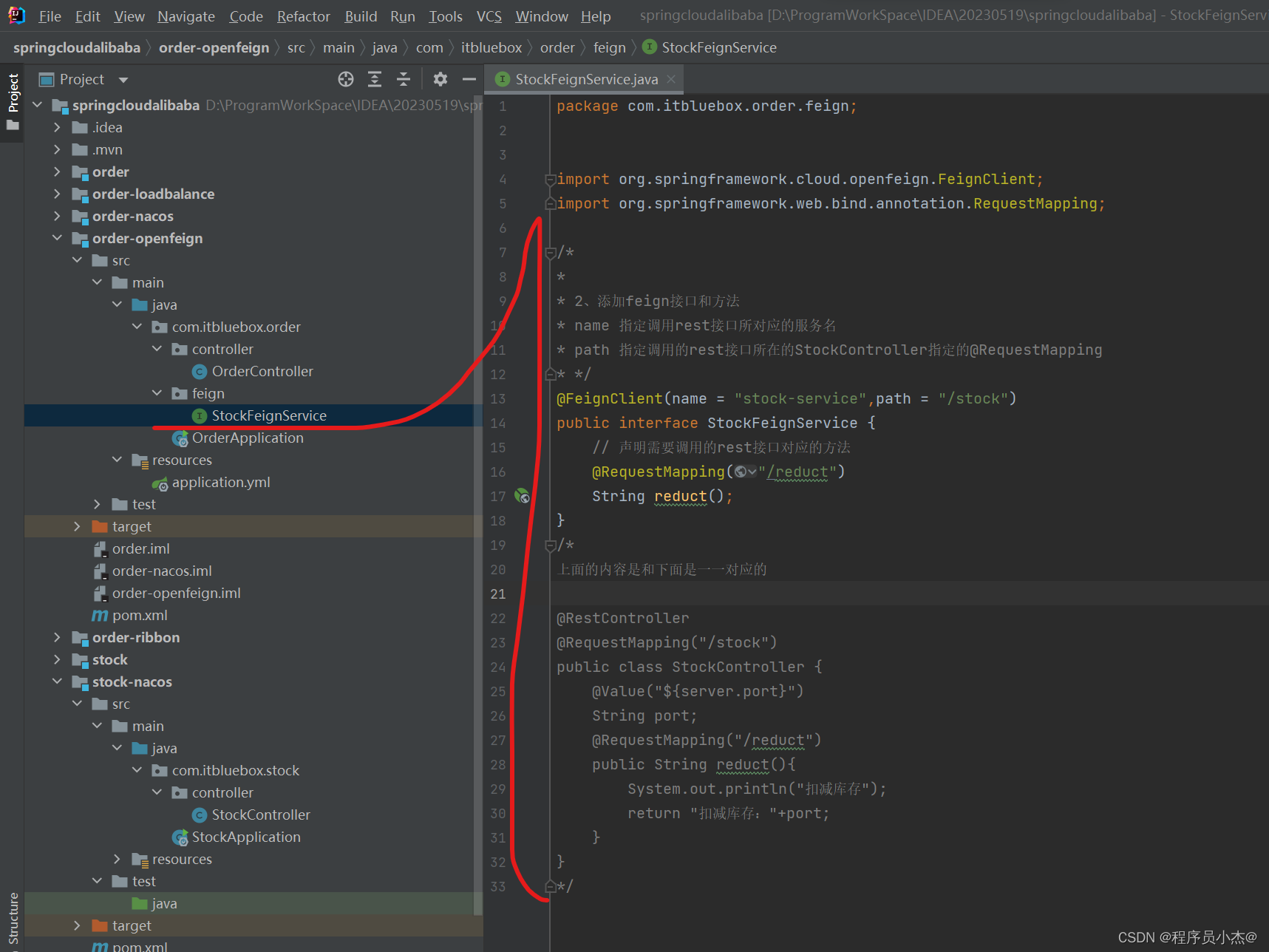Select StockController in project tree
The width and height of the screenshot is (1269, 952).
(261, 815)
